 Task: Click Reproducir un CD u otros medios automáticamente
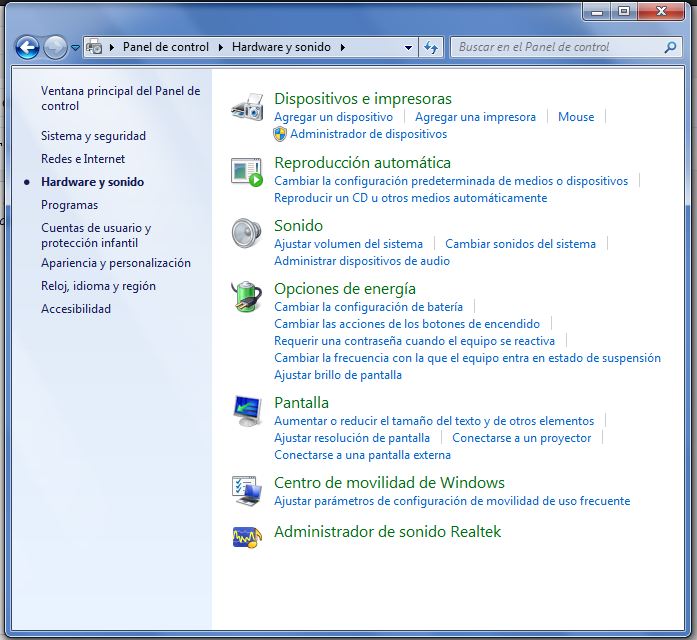click(x=410, y=198)
